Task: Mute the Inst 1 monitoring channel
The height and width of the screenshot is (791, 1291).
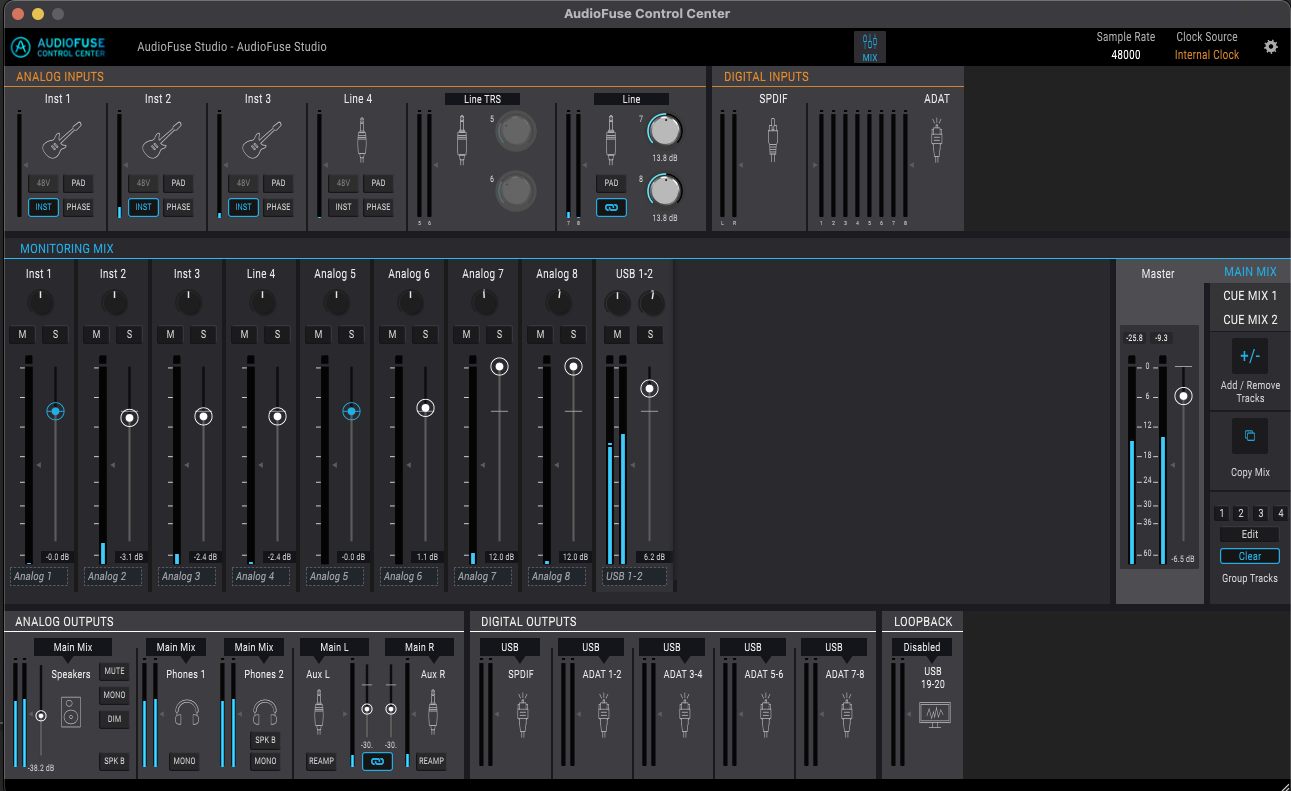Action: coord(22,334)
